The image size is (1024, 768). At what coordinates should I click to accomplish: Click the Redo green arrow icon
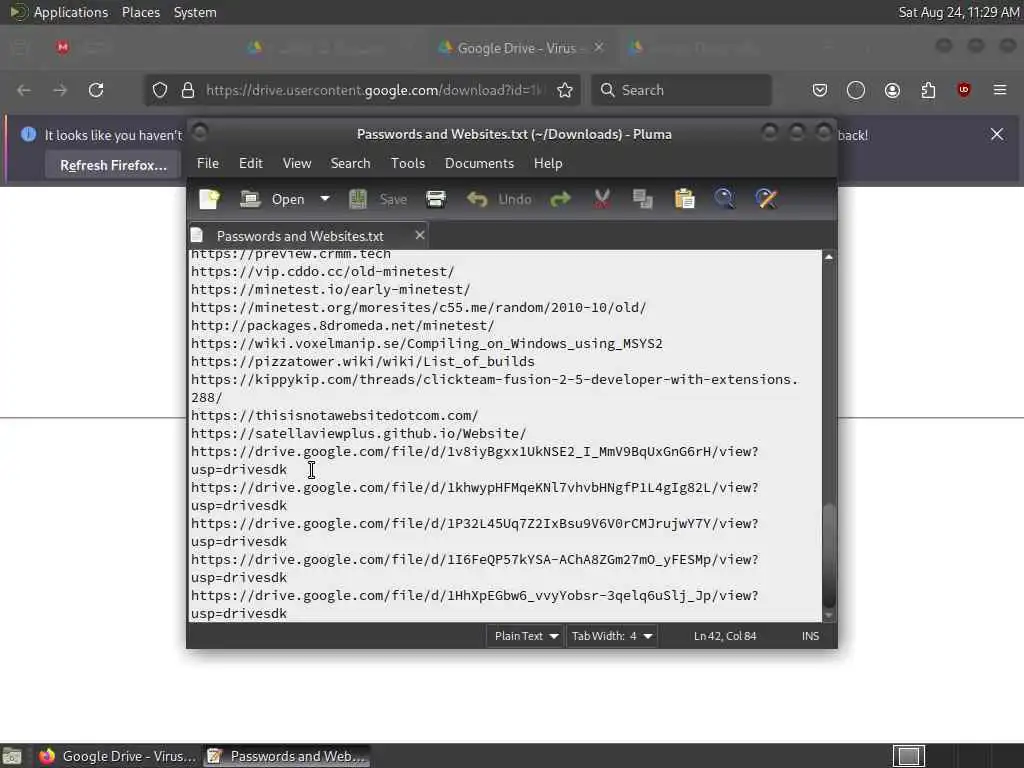point(560,199)
